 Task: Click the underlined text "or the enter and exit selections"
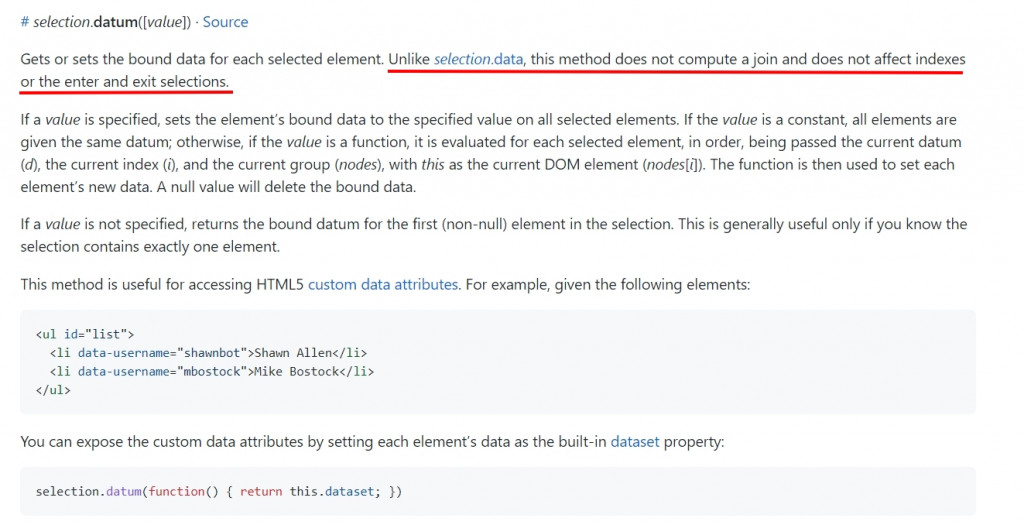125,82
